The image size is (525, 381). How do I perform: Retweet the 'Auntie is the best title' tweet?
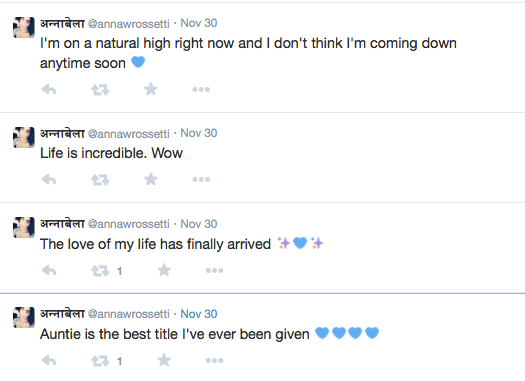click(x=100, y=361)
